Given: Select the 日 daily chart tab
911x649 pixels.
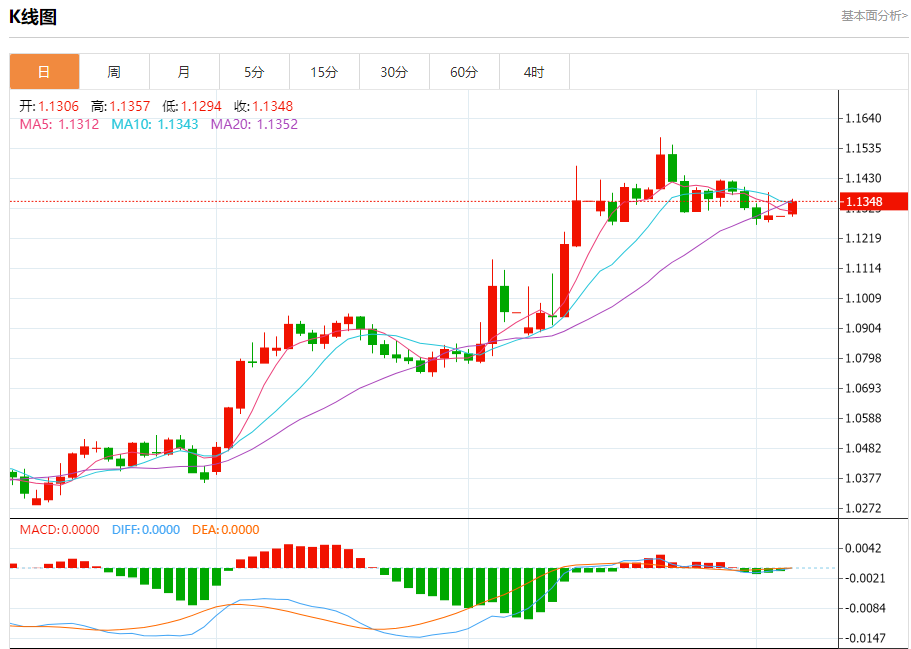Looking at the screenshot, I should (x=45, y=72).
